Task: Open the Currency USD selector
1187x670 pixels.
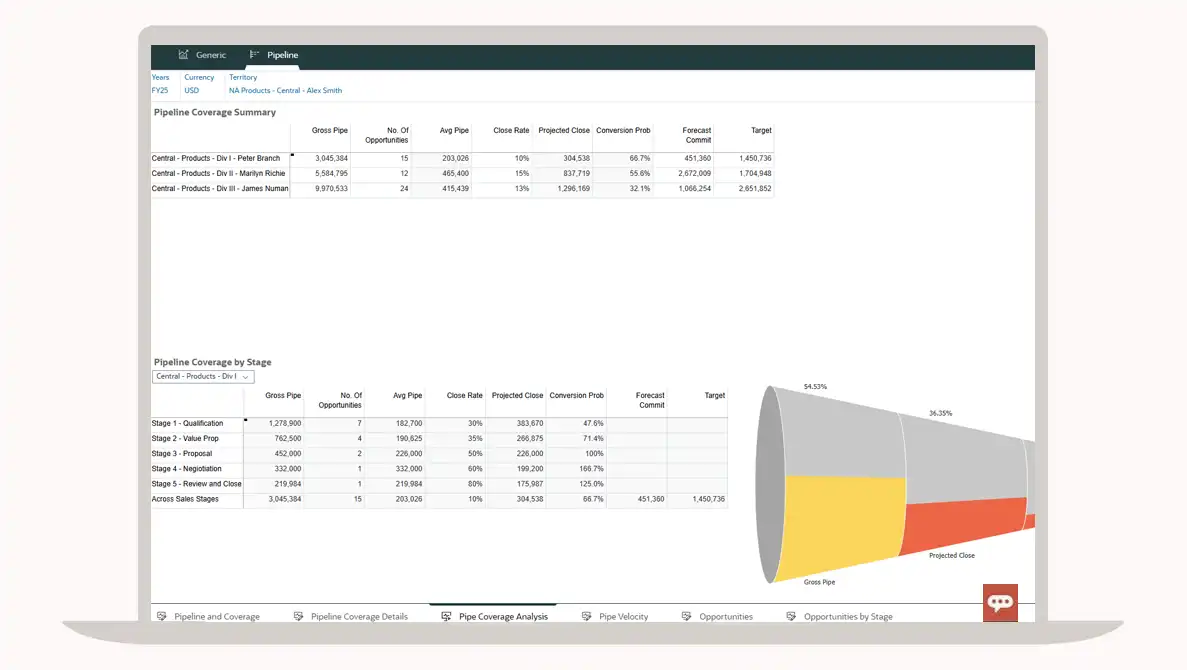Action: point(192,90)
